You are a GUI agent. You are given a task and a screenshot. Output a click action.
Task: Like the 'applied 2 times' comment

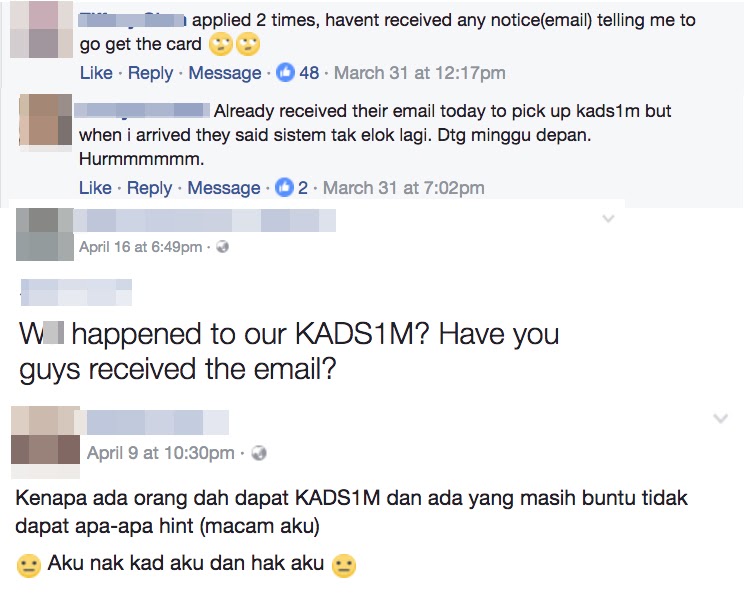(96, 73)
